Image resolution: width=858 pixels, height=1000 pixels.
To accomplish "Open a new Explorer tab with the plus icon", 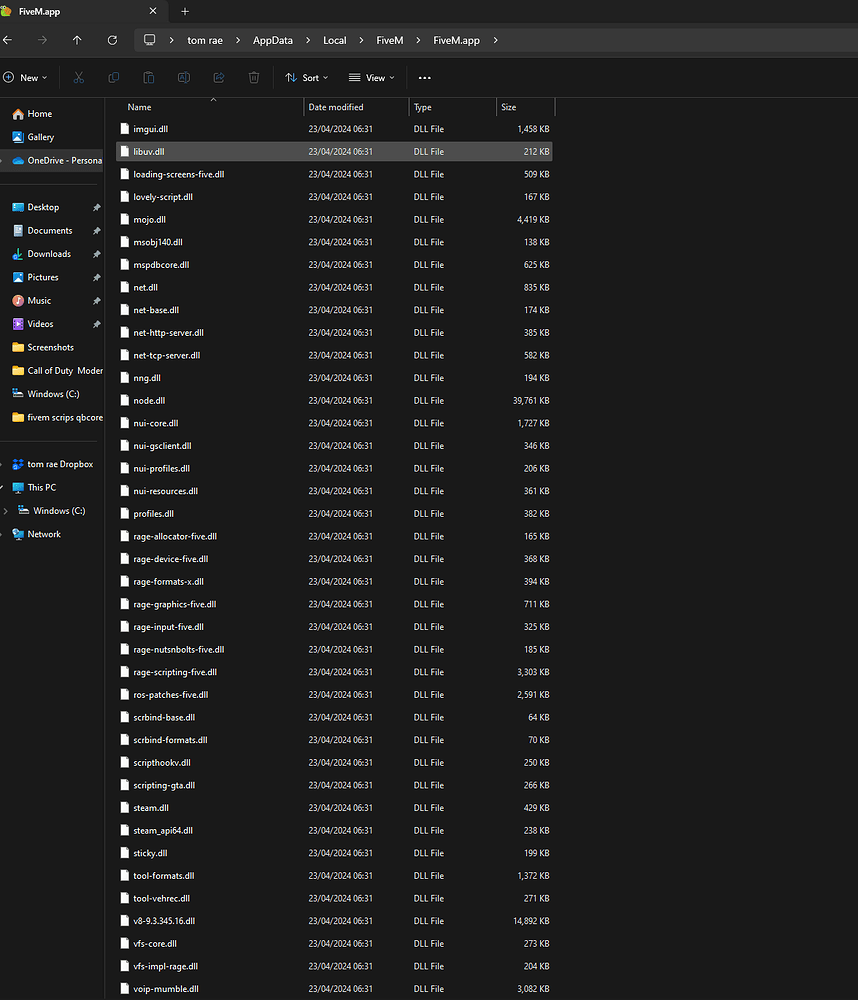I will click(x=185, y=11).
